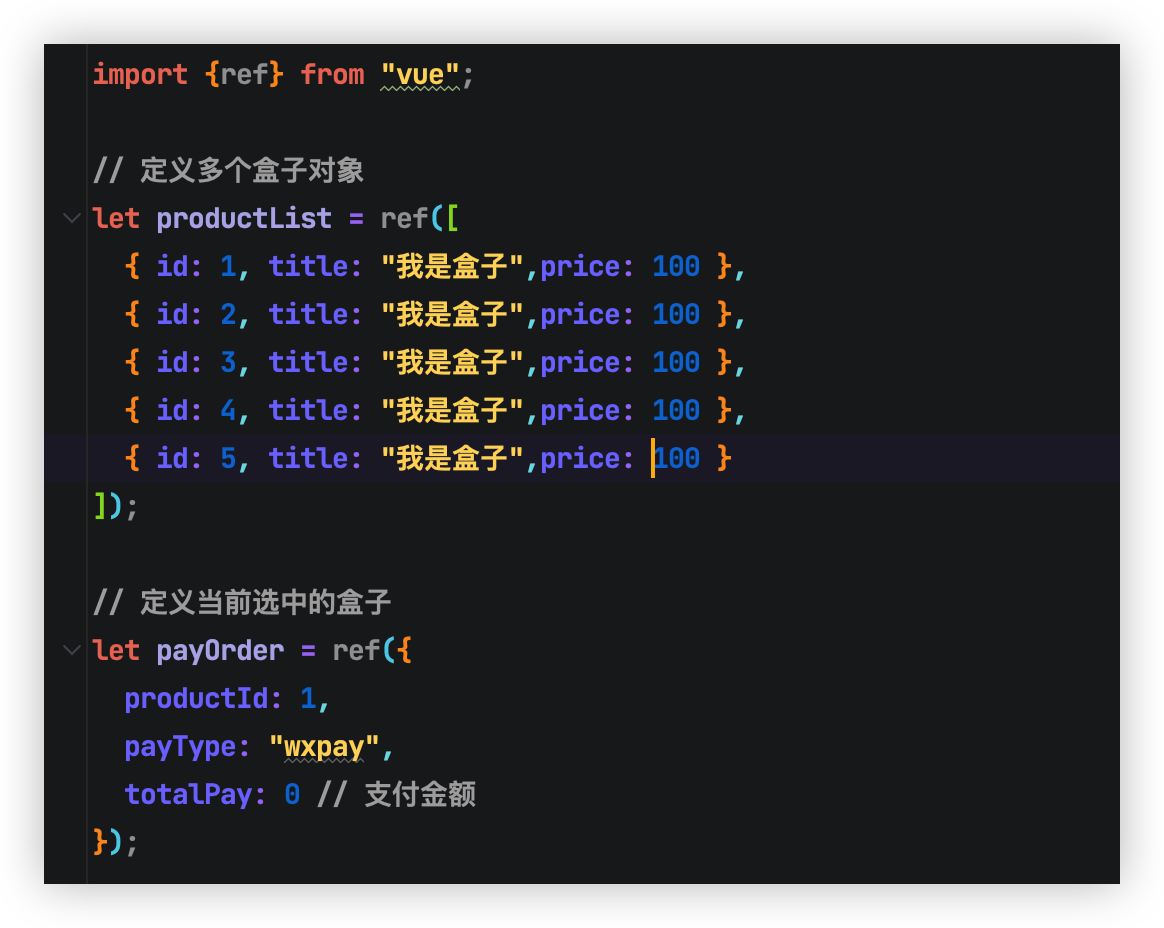The image size is (1164, 928).
Task: Click the productList variable name
Action: click(244, 219)
